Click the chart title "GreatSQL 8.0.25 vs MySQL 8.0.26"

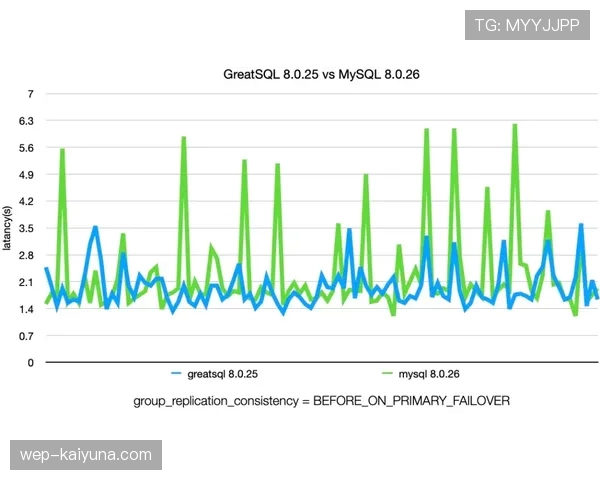coord(321,74)
